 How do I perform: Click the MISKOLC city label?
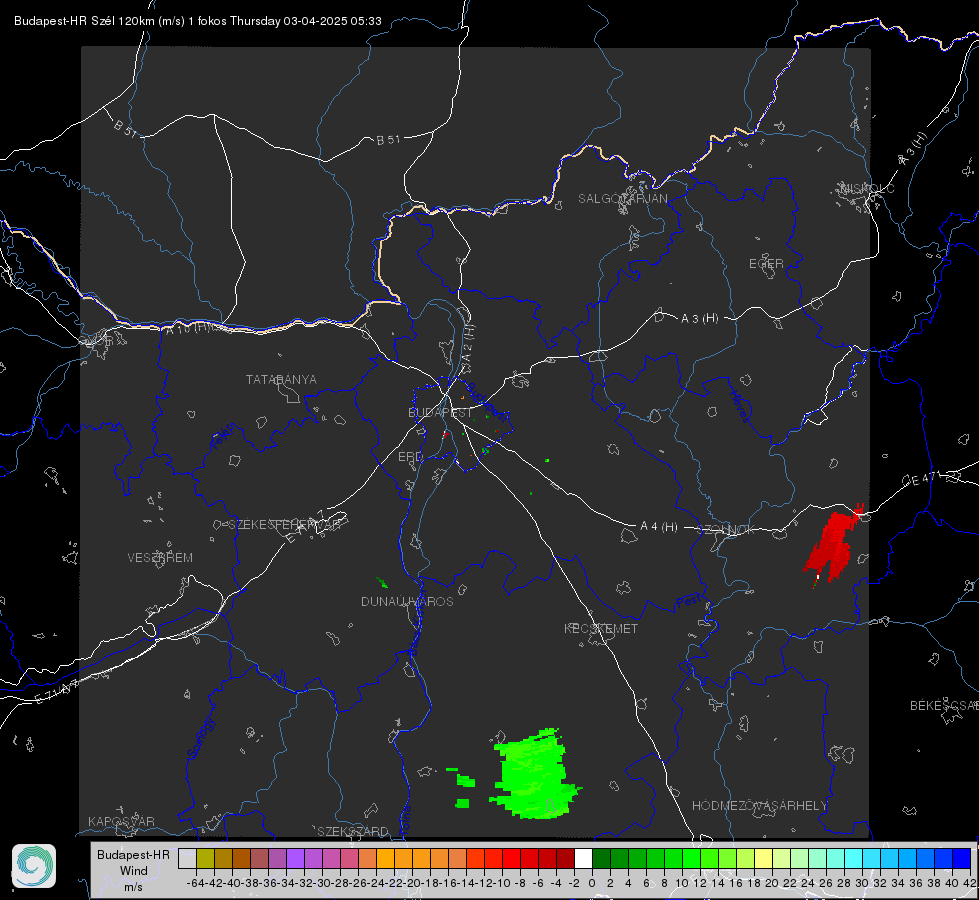tap(867, 189)
